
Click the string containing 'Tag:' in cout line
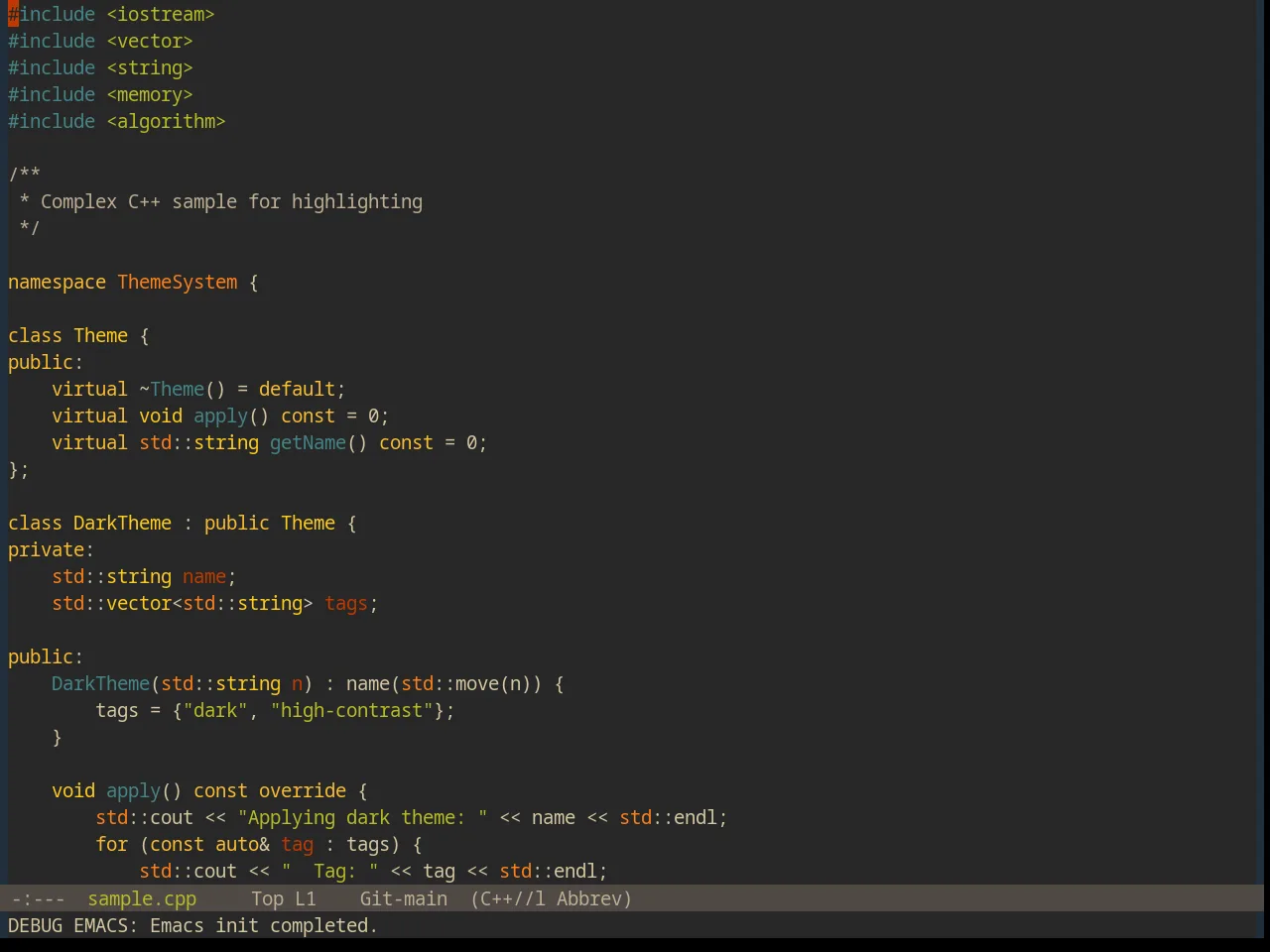pyautogui.click(x=329, y=872)
